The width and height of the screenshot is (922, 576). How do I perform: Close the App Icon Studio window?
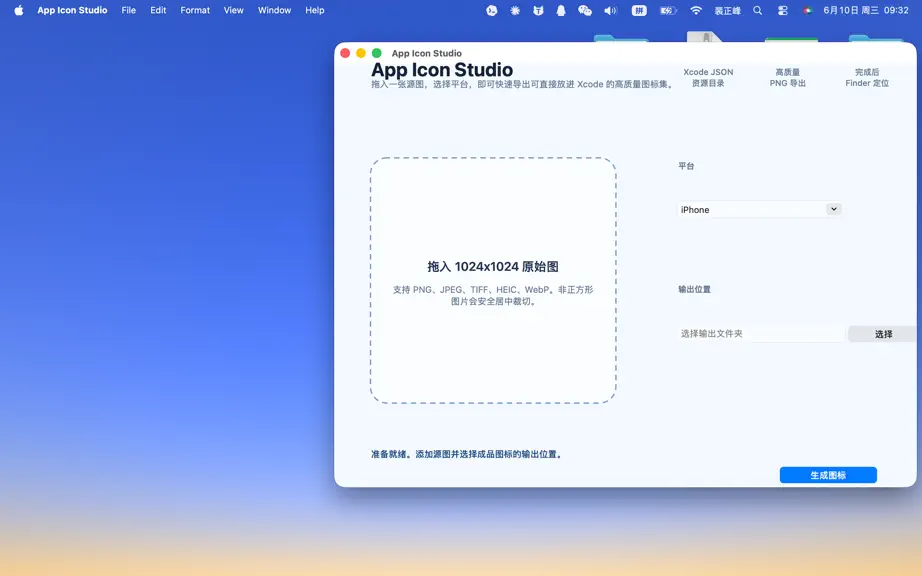point(345,53)
